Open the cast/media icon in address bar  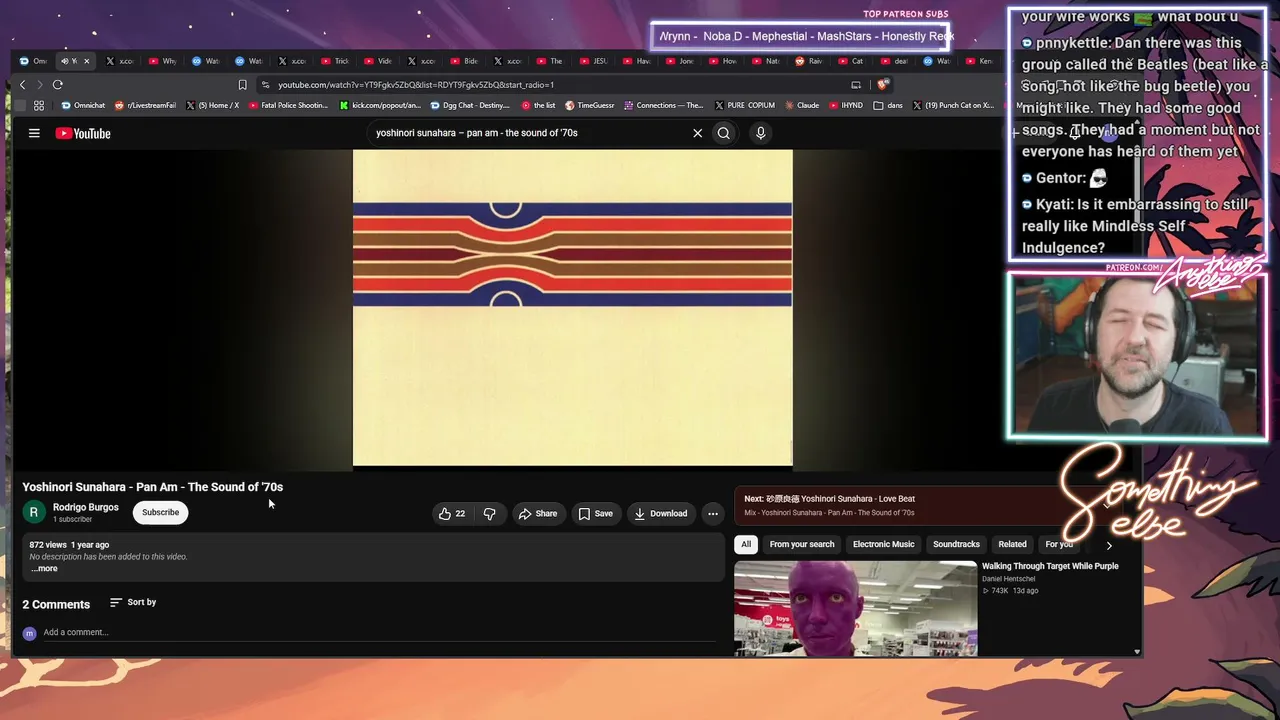click(856, 85)
